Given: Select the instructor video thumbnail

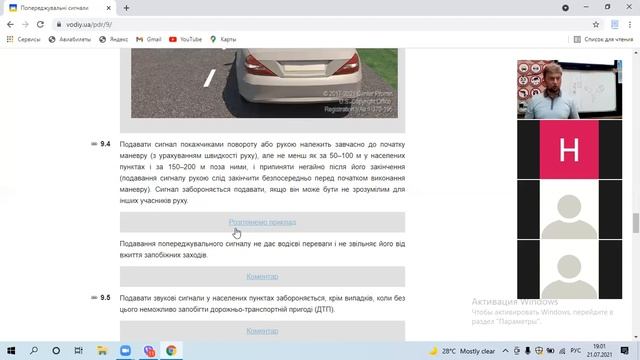Looking at the screenshot, I should (569, 89).
